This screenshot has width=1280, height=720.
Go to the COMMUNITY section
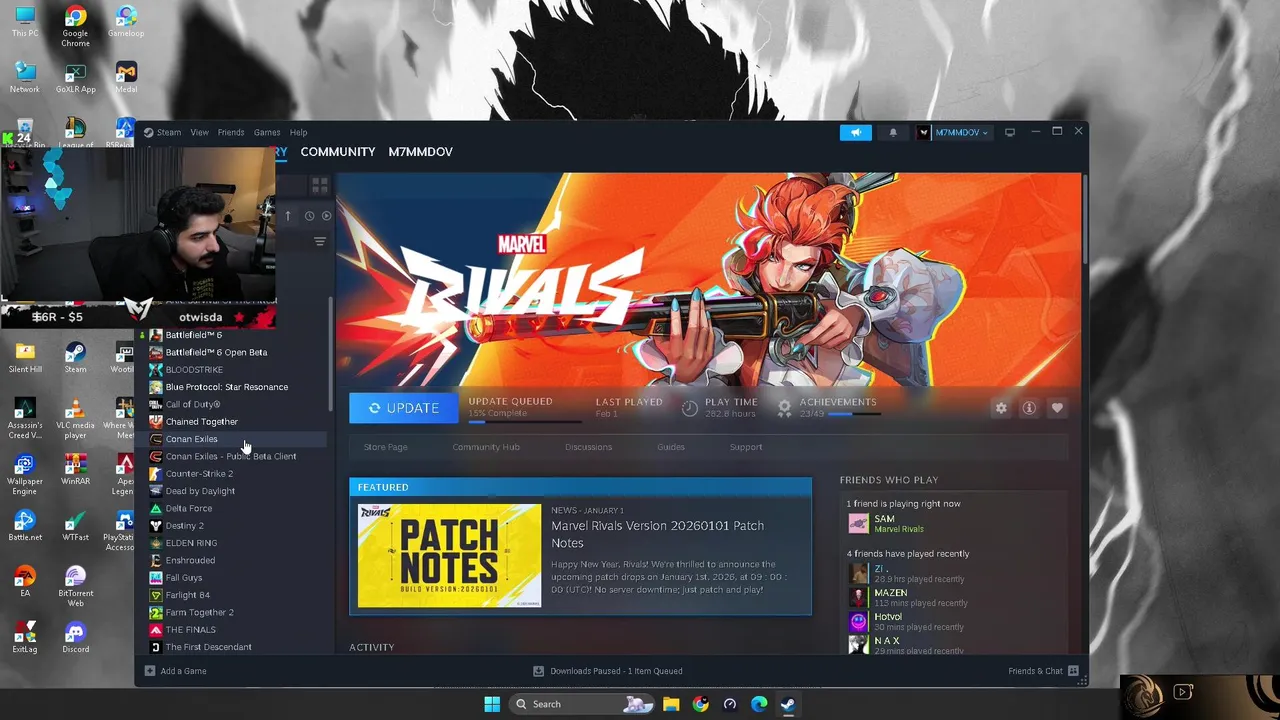coord(338,152)
